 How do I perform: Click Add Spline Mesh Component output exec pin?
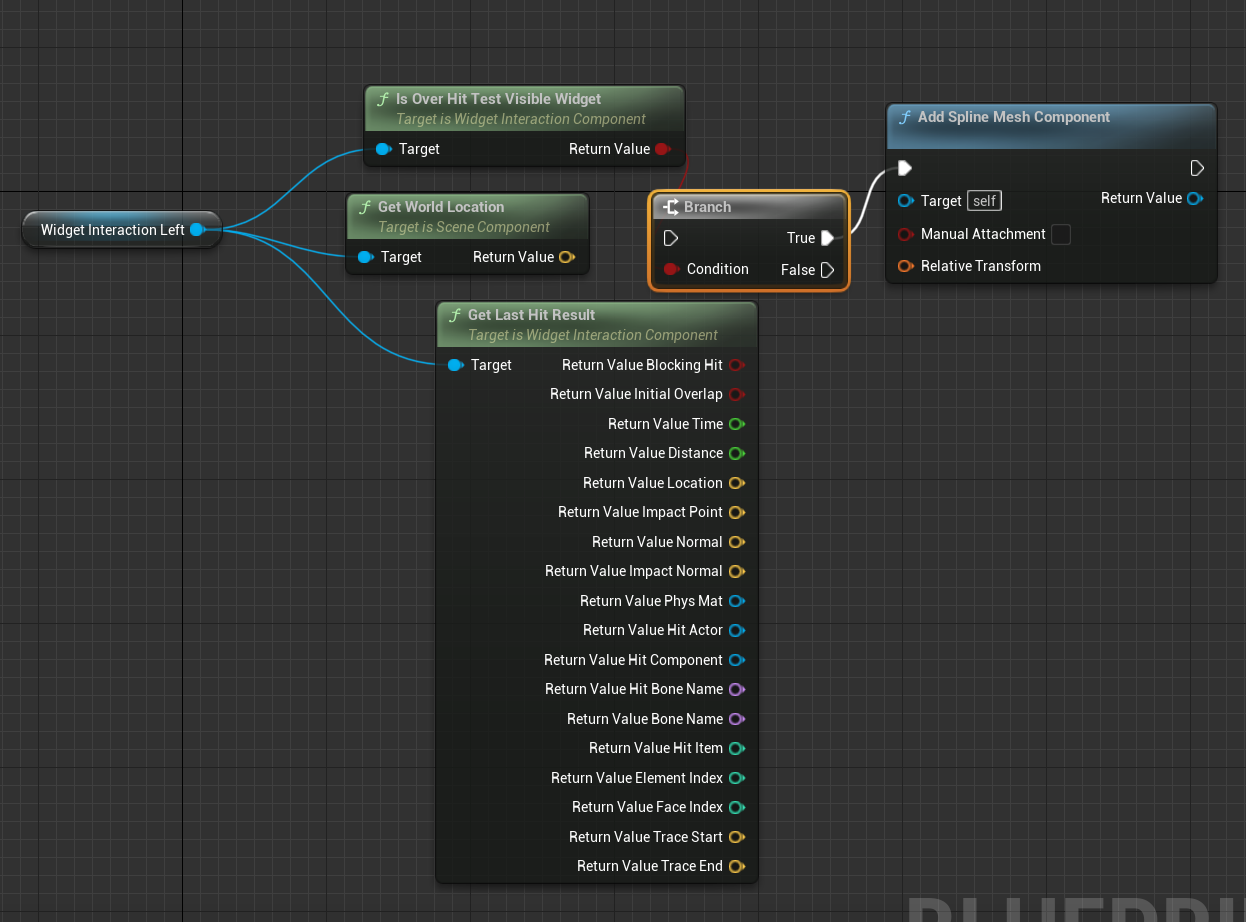click(1197, 168)
